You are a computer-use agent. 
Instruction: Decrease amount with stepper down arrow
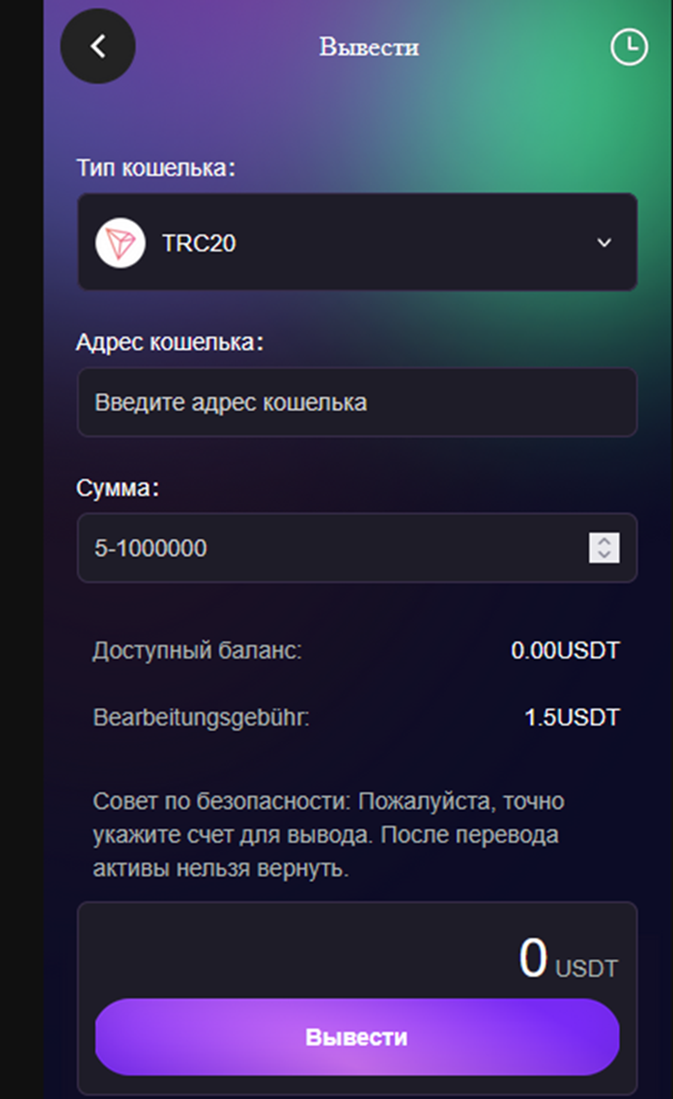[604, 555]
